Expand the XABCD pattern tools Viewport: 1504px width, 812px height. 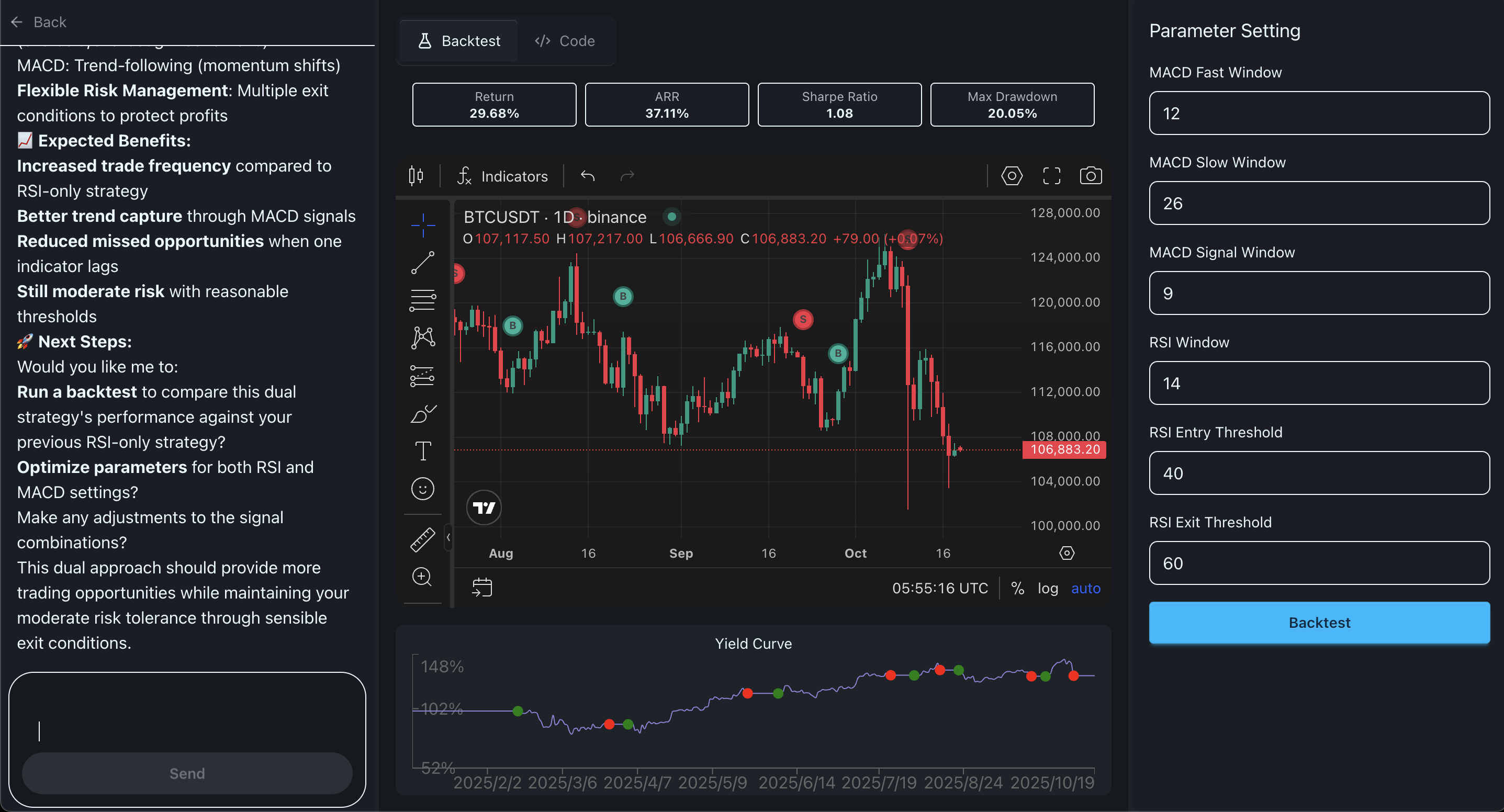(x=422, y=337)
